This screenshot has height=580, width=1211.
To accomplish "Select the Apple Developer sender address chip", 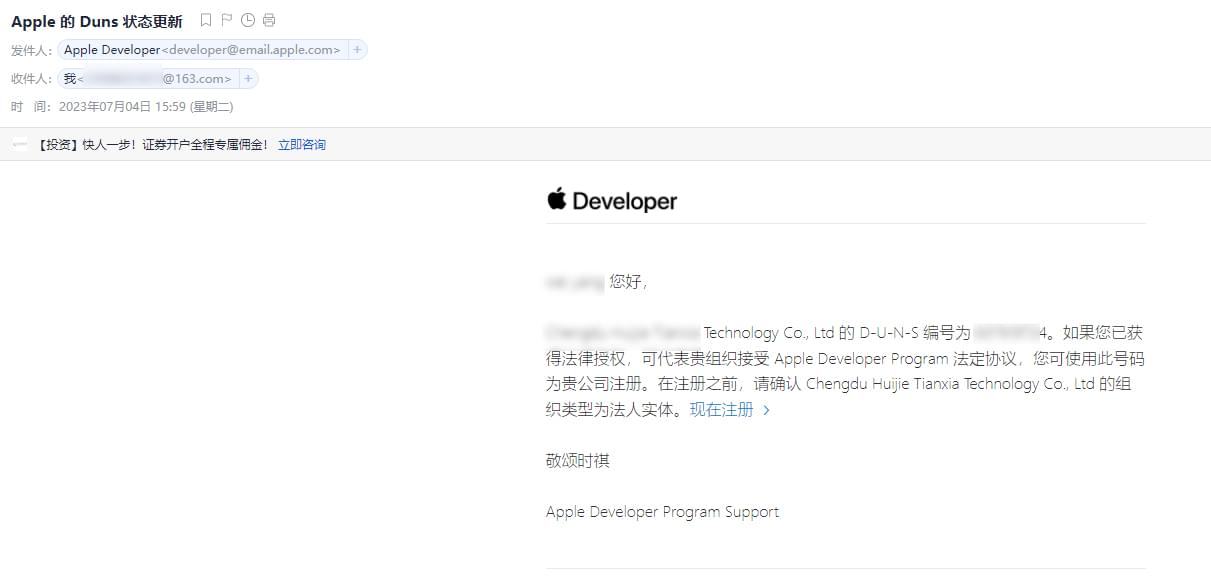I will 202,50.
